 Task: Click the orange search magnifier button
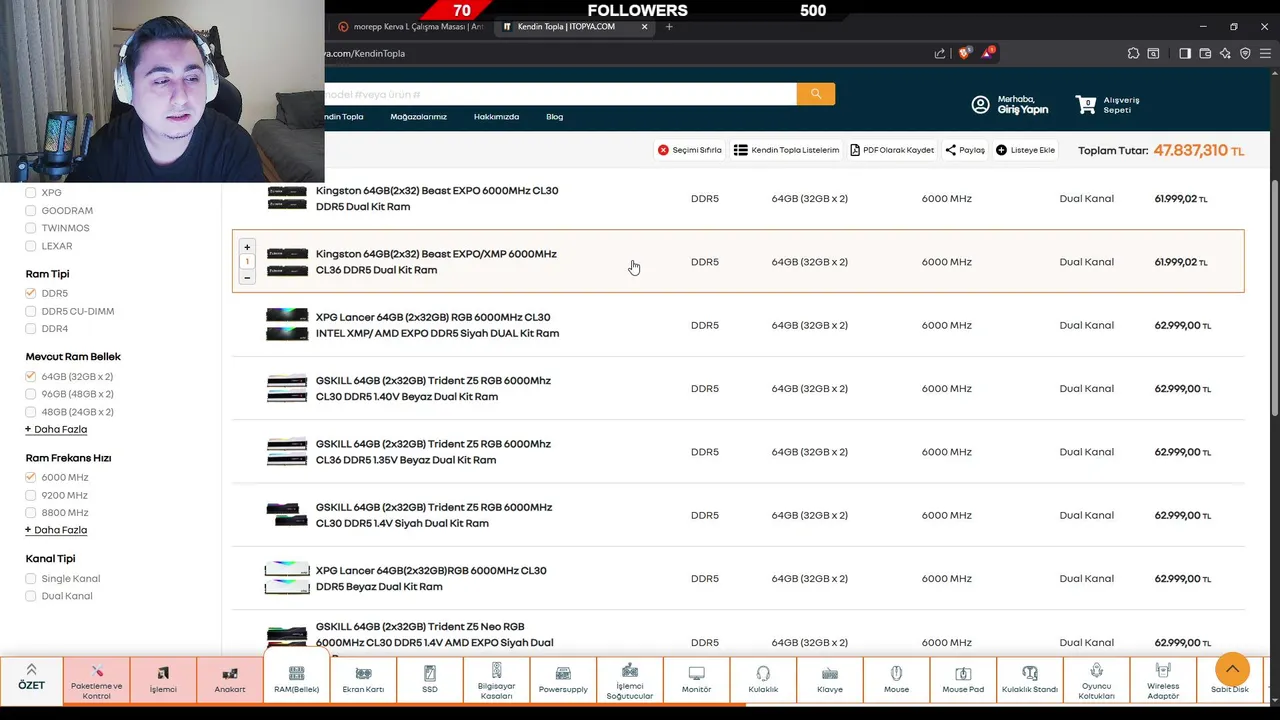(816, 93)
